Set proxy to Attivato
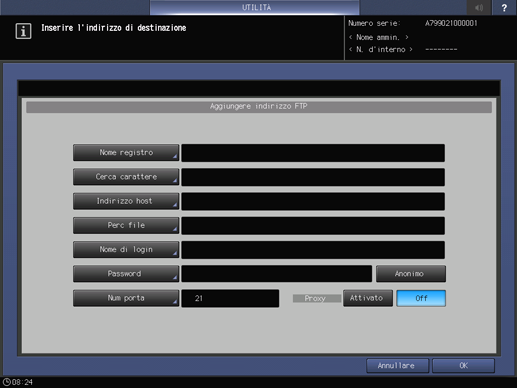The height and width of the screenshot is (388, 517). coord(368,298)
